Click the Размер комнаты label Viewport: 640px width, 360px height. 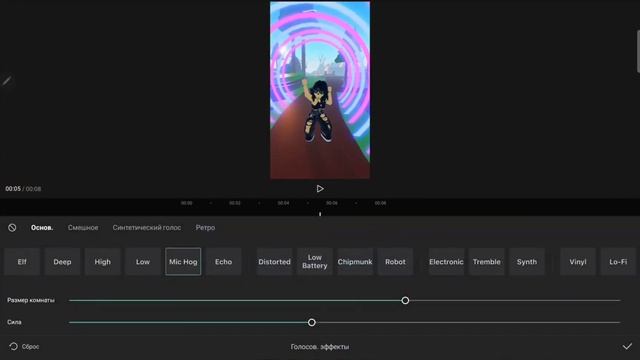pyautogui.click(x=31, y=300)
